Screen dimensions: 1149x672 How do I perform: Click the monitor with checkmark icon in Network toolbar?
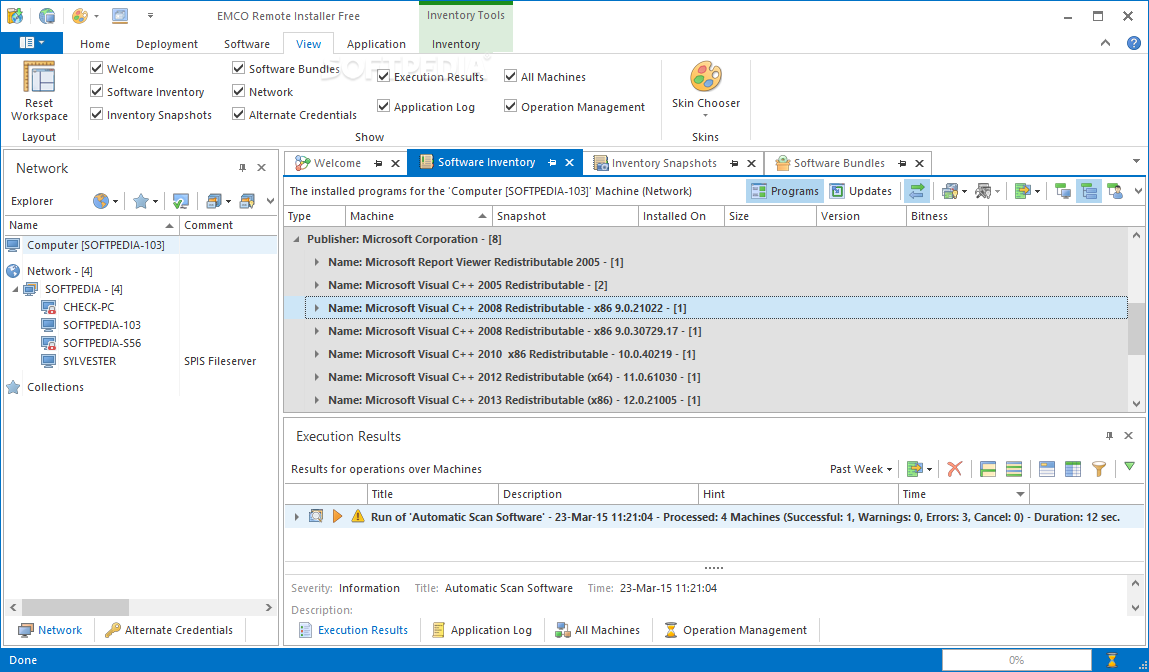[x=180, y=201]
